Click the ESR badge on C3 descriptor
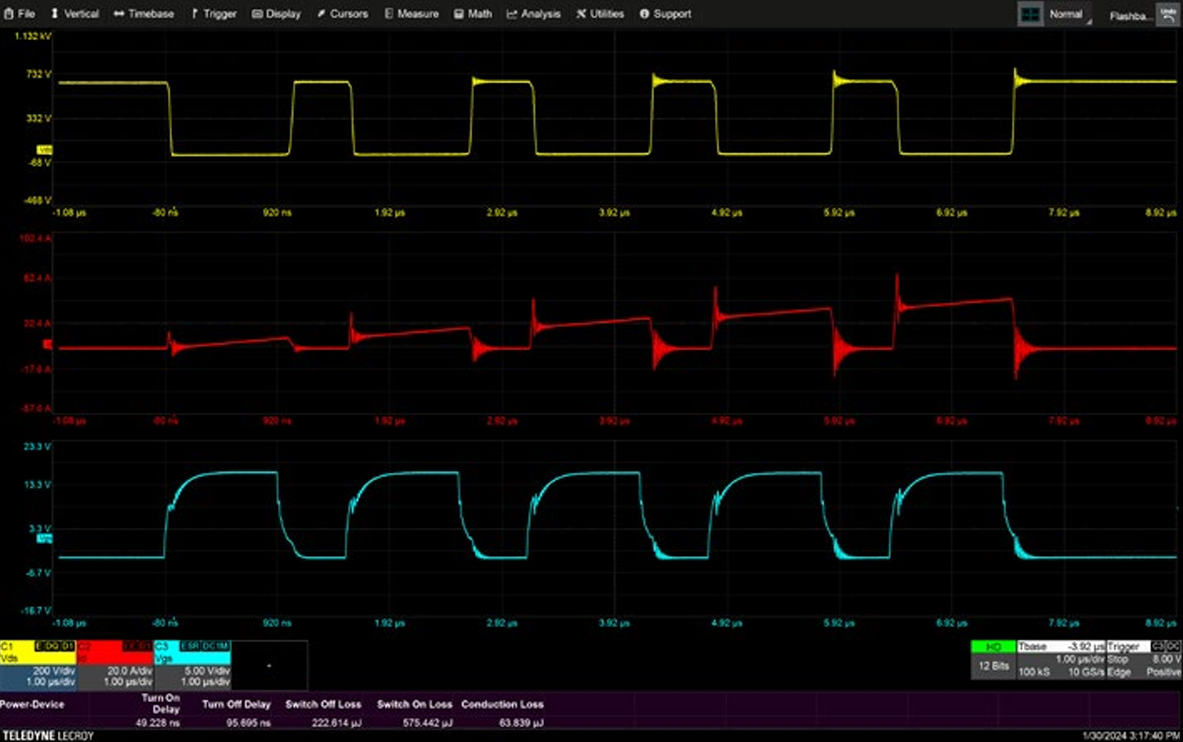Screen dimensions: 1183x742 tap(189, 646)
